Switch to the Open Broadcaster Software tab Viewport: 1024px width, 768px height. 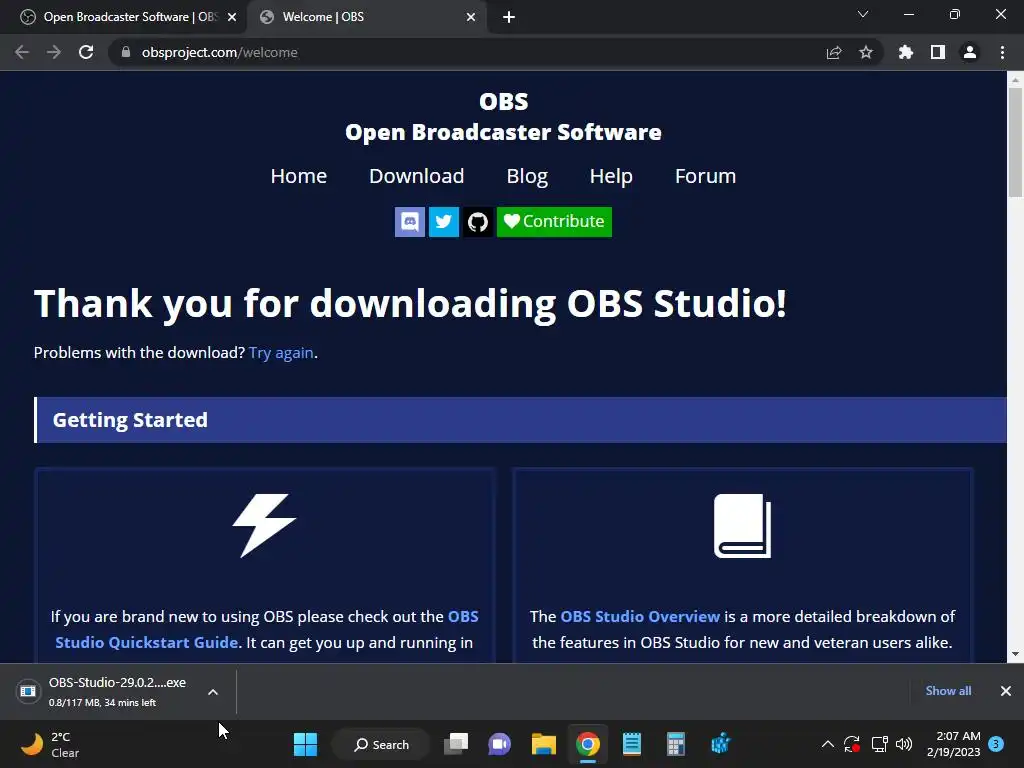pos(124,17)
